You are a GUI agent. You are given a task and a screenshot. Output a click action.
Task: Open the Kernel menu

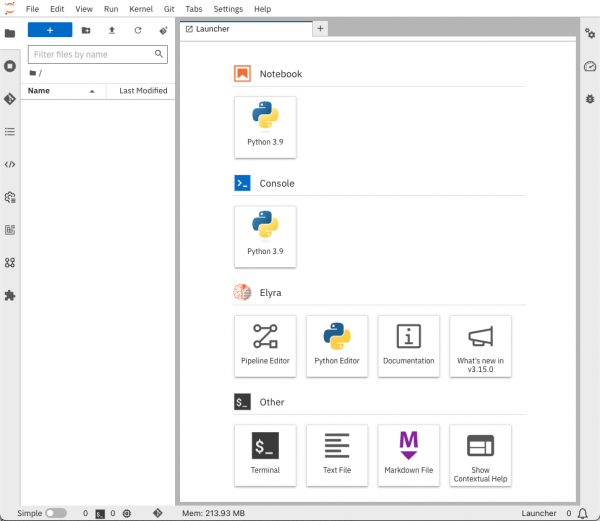pyautogui.click(x=141, y=9)
